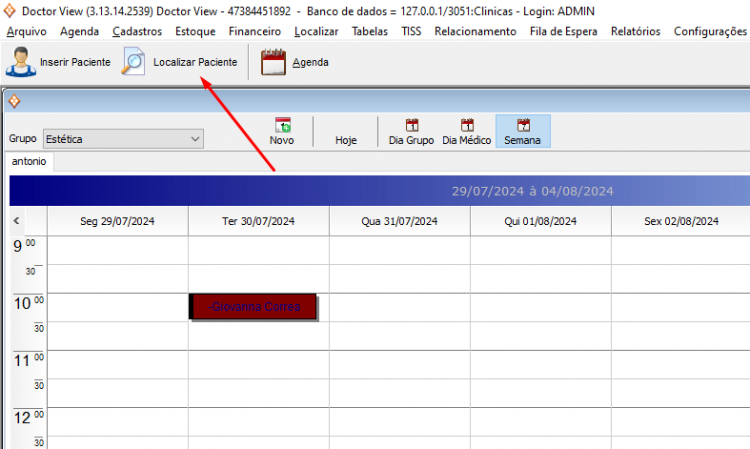This screenshot has height=449, width=750.
Task: Click the Novo appointment icon
Action: click(282, 125)
